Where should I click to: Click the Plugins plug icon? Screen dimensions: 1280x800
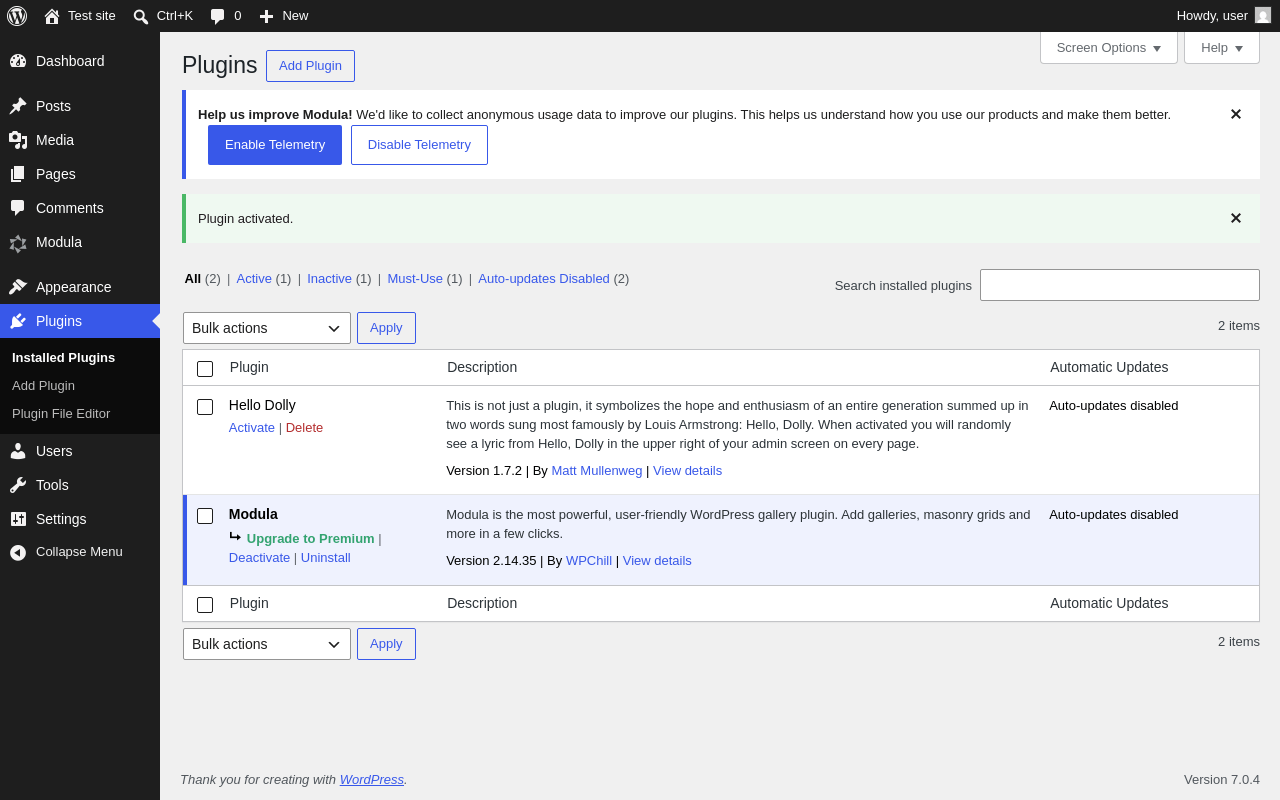(x=18, y=321)
